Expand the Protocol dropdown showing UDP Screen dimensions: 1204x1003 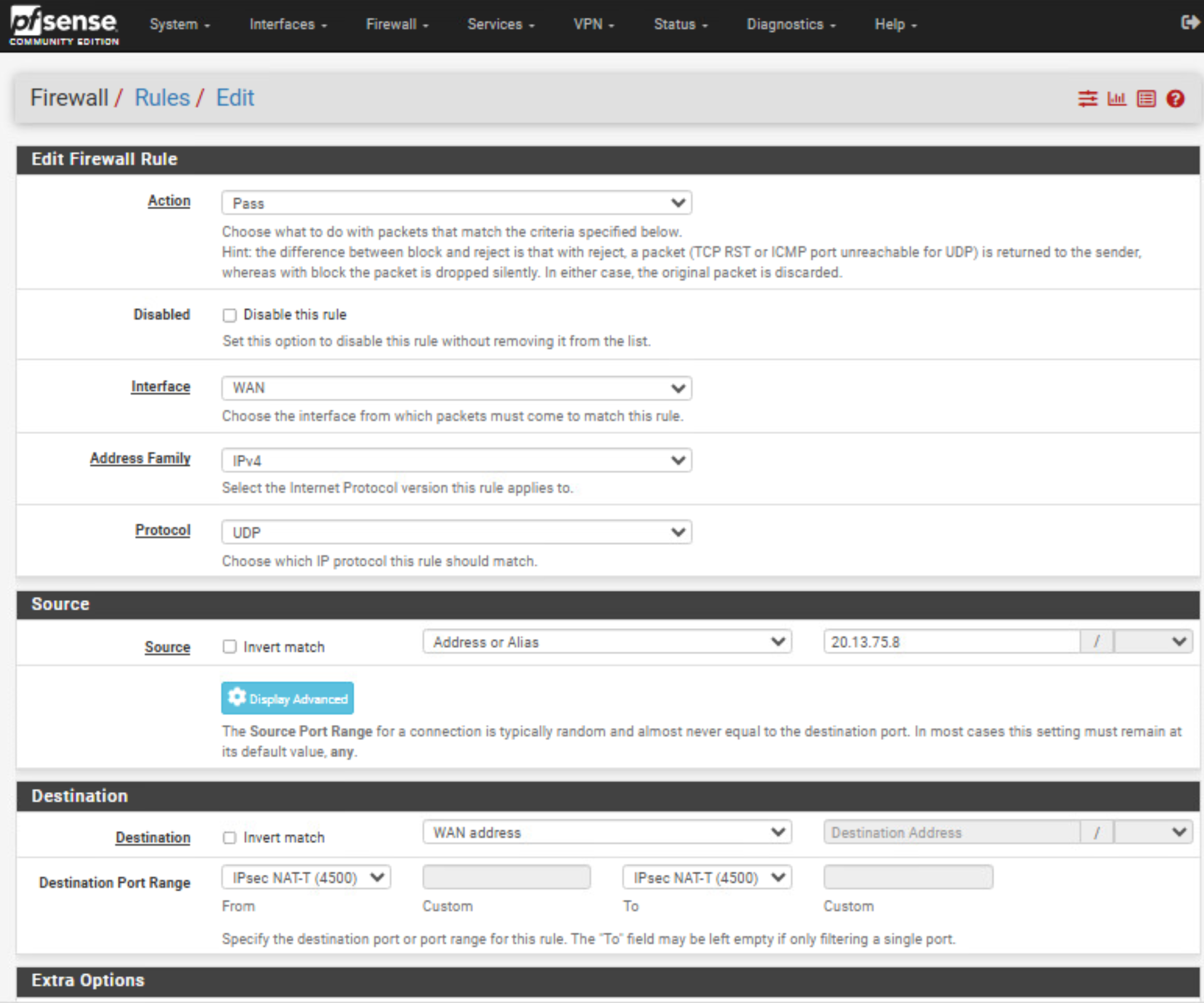457,532
